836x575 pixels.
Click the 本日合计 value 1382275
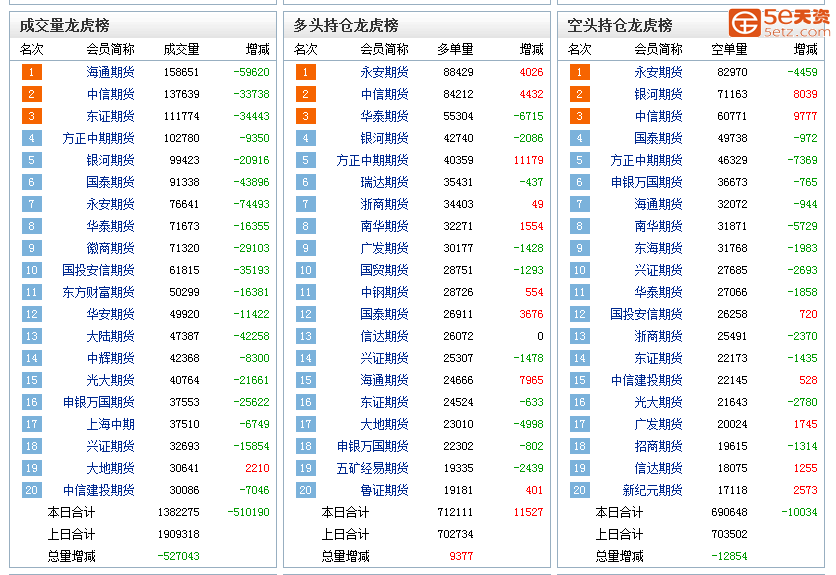(179, 512)
